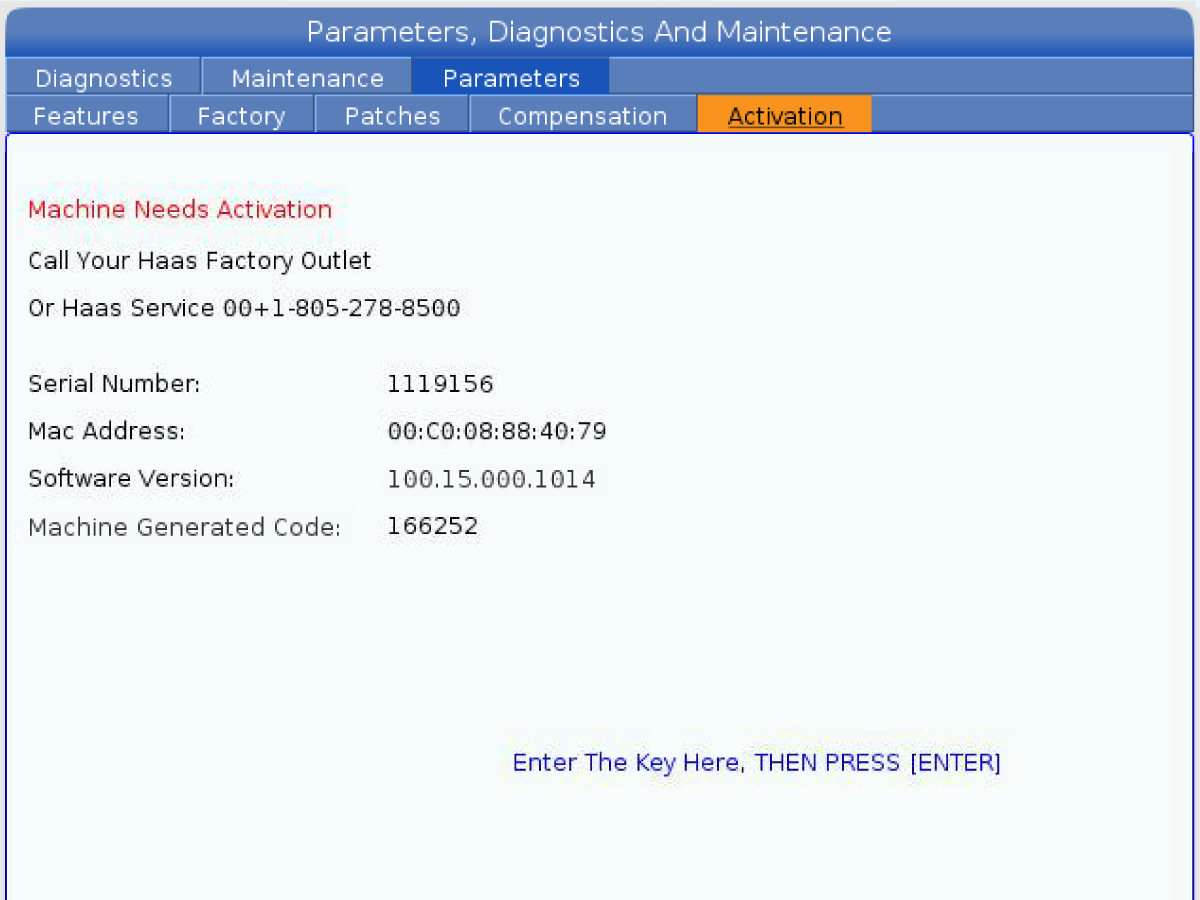
Task: Select the Mac Address value 00:C0:08:88:40:79
Action: (497, 432)
